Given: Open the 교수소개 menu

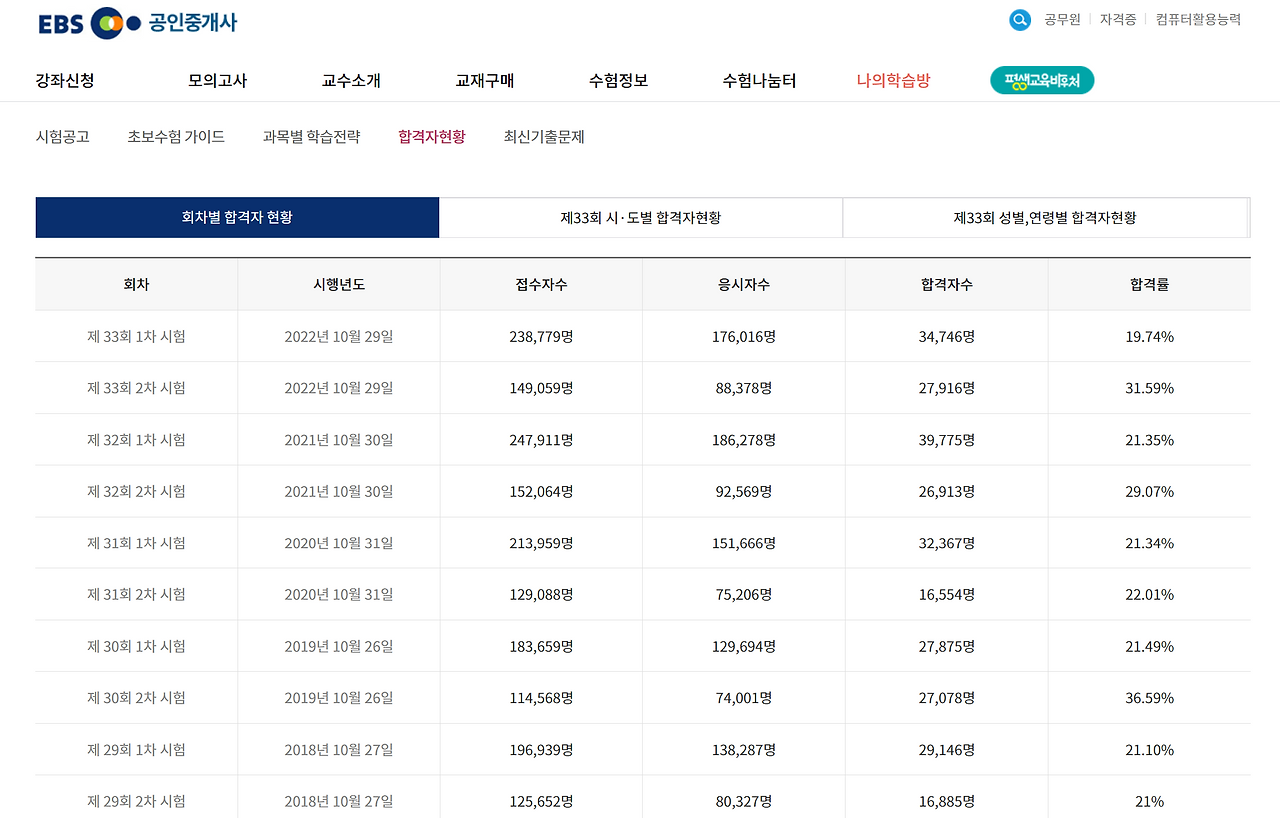Looking at the screenshot, I should tap(351, 81).
